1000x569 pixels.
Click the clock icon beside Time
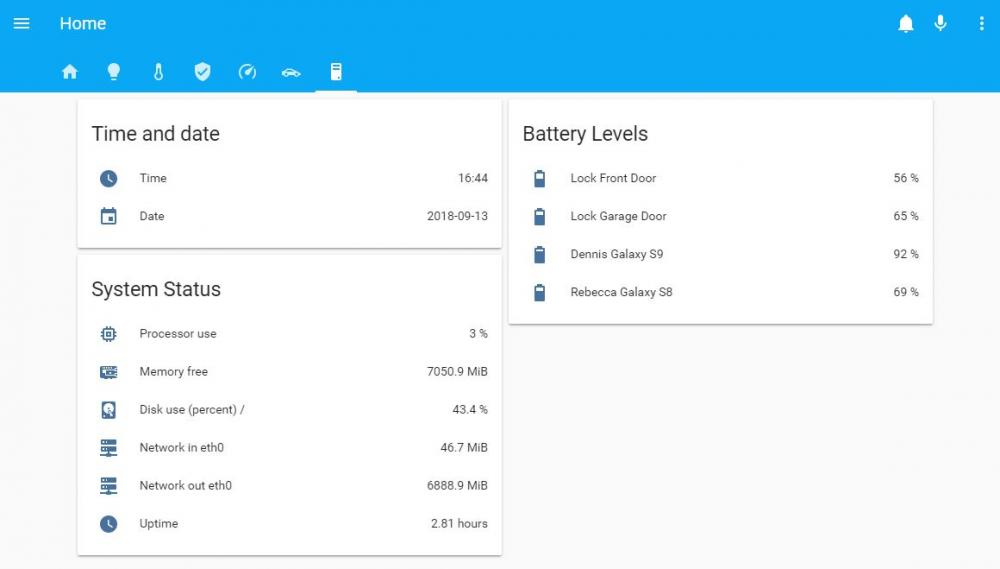(109, 178)
